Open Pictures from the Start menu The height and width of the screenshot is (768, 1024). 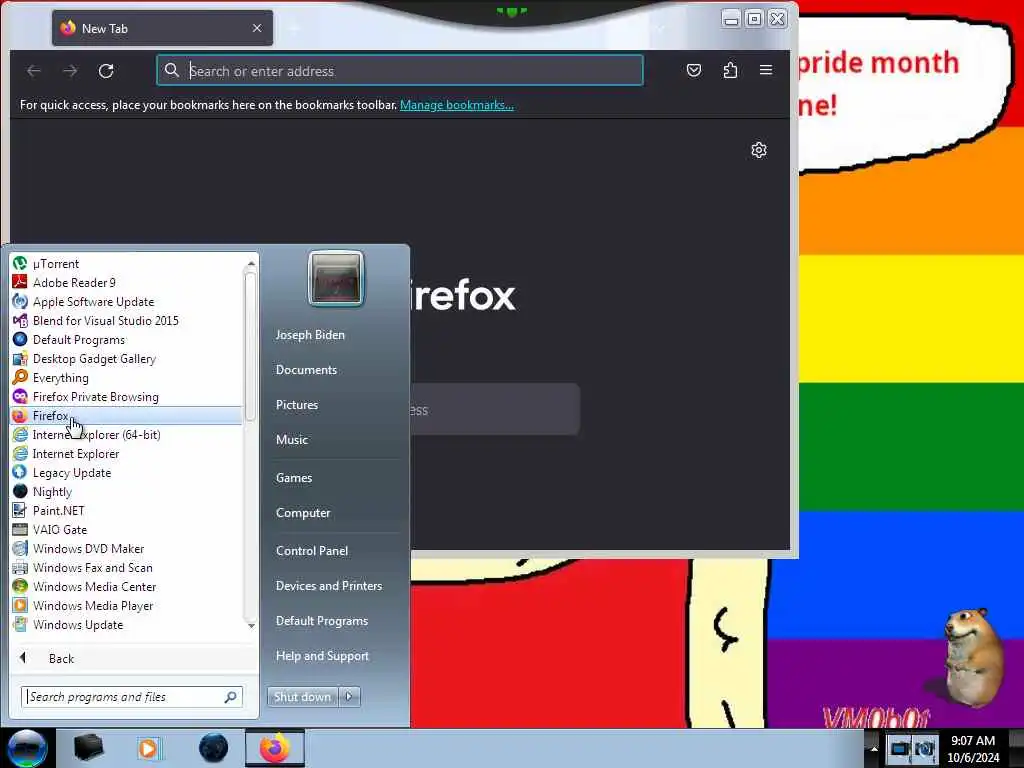click(x=297, y=405)
